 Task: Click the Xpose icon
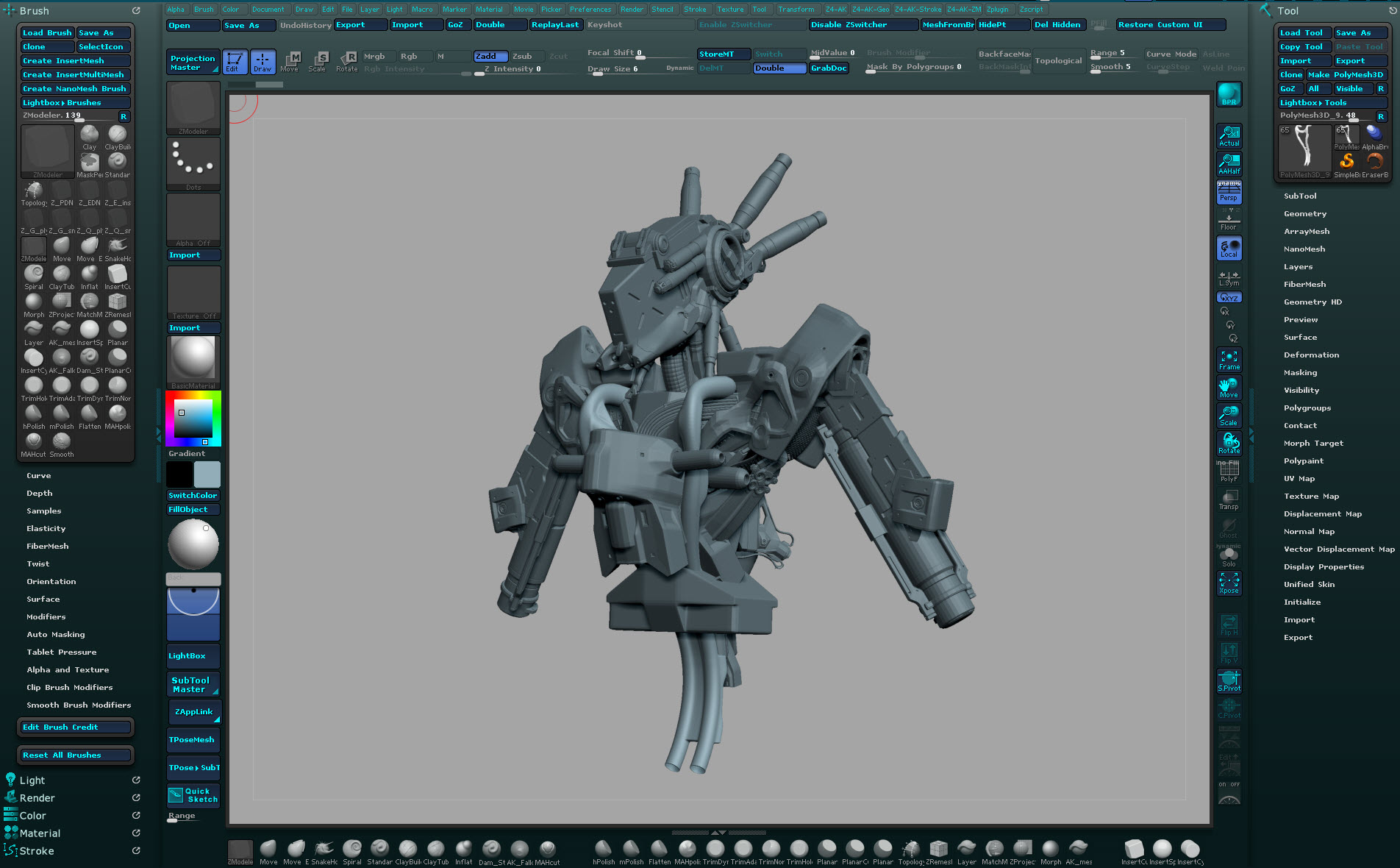(x=1229, y=583)
